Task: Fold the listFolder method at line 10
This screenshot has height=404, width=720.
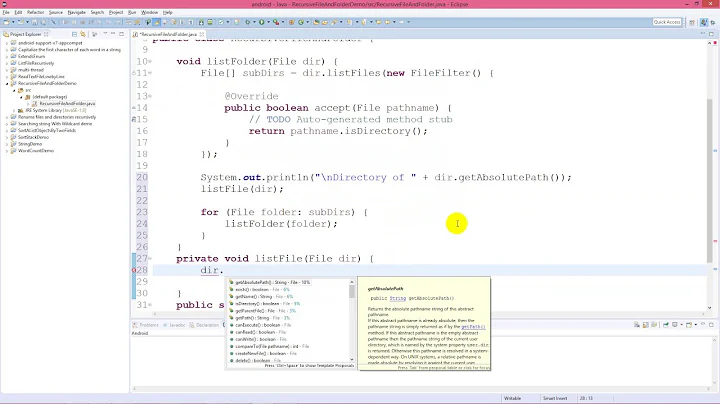Action: pyautogui.click(x=150, y=61)
